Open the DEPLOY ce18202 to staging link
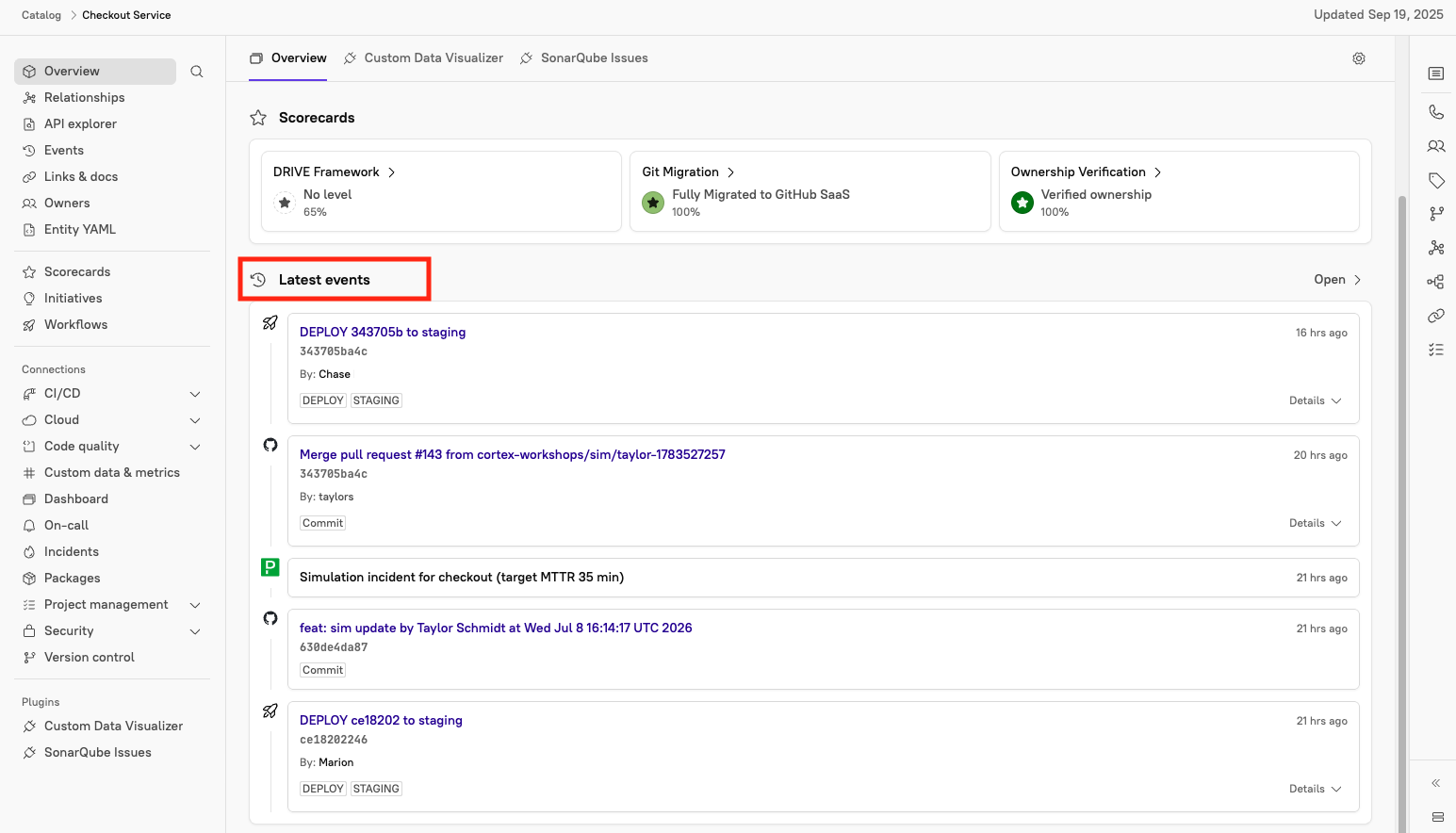1456x833 pixels. coord(381,720)
